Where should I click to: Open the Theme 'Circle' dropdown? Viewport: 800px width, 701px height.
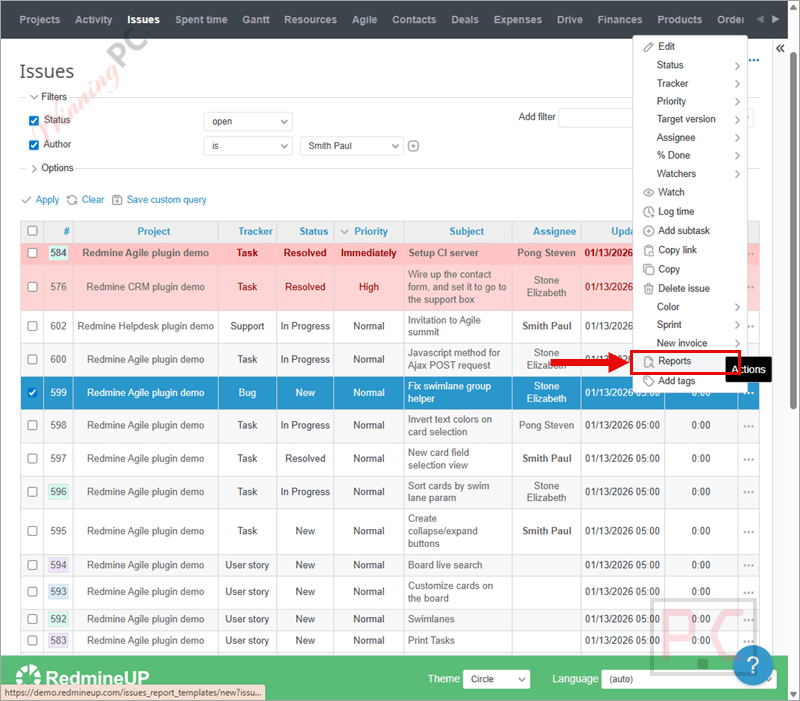(496, 679)
